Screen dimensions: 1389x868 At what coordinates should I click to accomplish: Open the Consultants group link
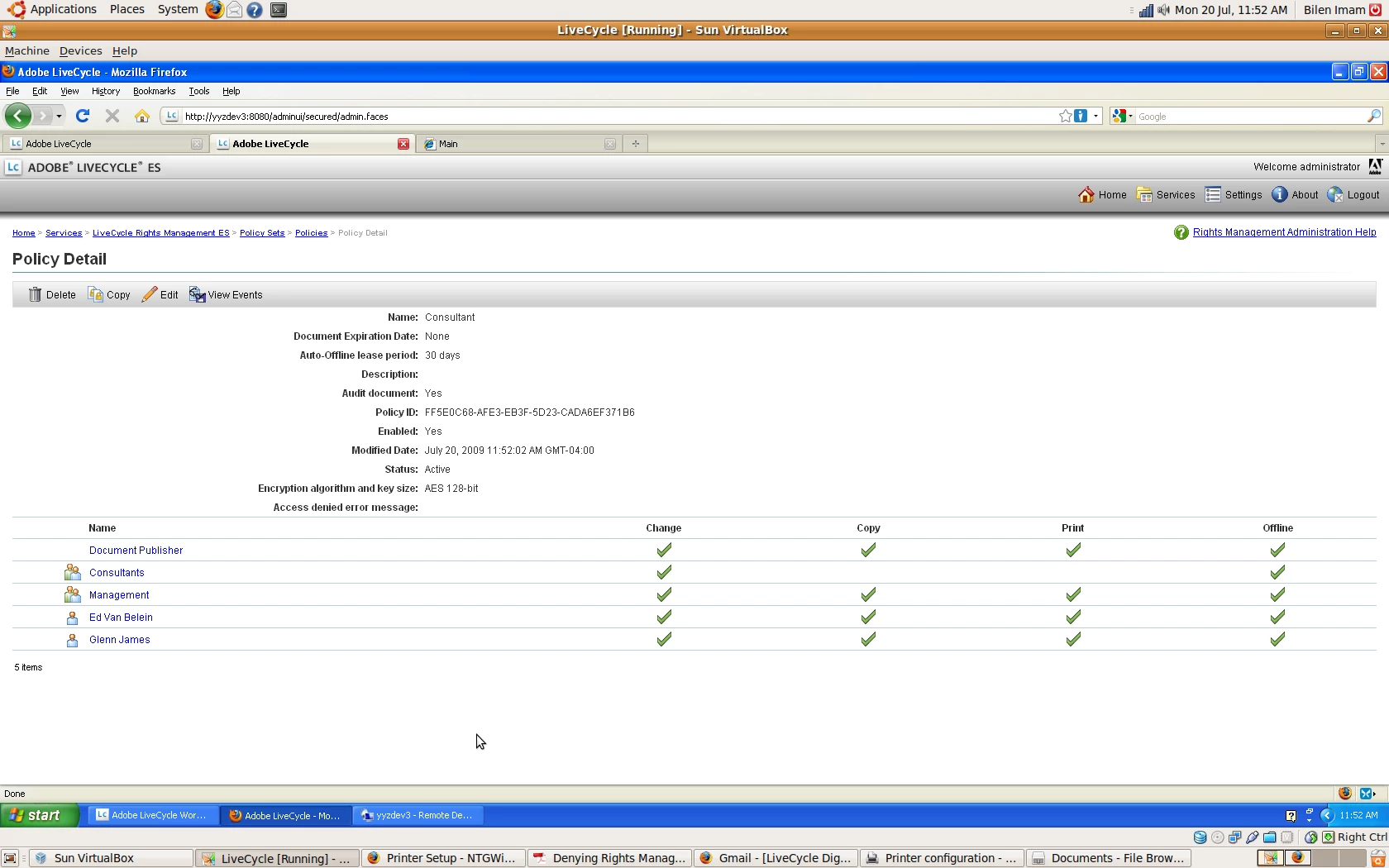pyautogui.click(x=117, y=573)
